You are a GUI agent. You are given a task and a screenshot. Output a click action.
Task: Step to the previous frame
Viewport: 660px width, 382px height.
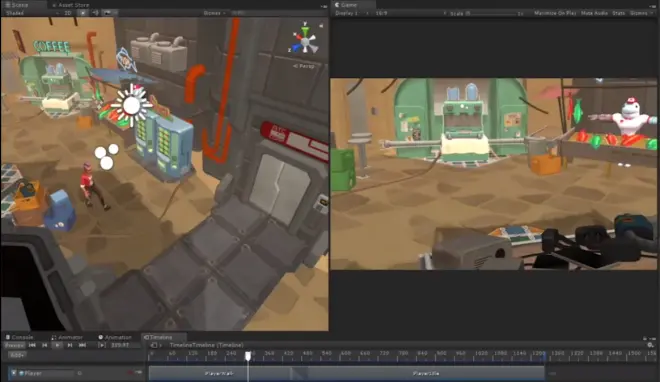pos(45,345)
